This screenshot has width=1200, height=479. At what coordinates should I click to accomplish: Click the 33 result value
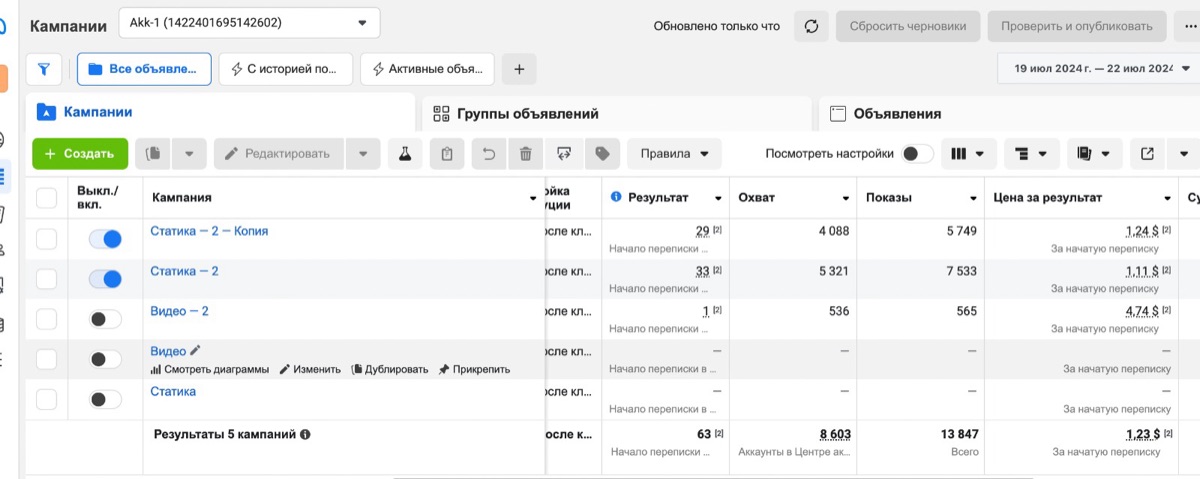(702, 271)
